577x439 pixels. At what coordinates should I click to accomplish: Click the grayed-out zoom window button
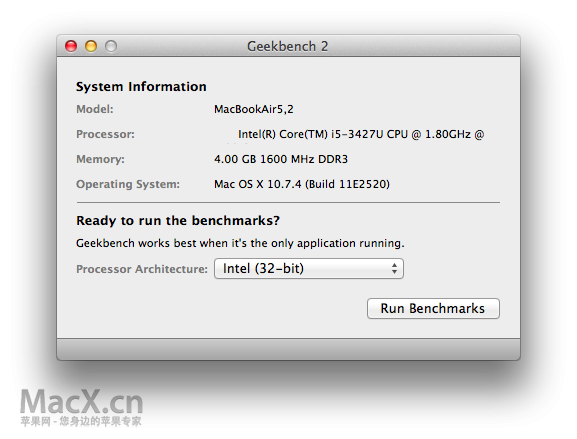[111, 46]
